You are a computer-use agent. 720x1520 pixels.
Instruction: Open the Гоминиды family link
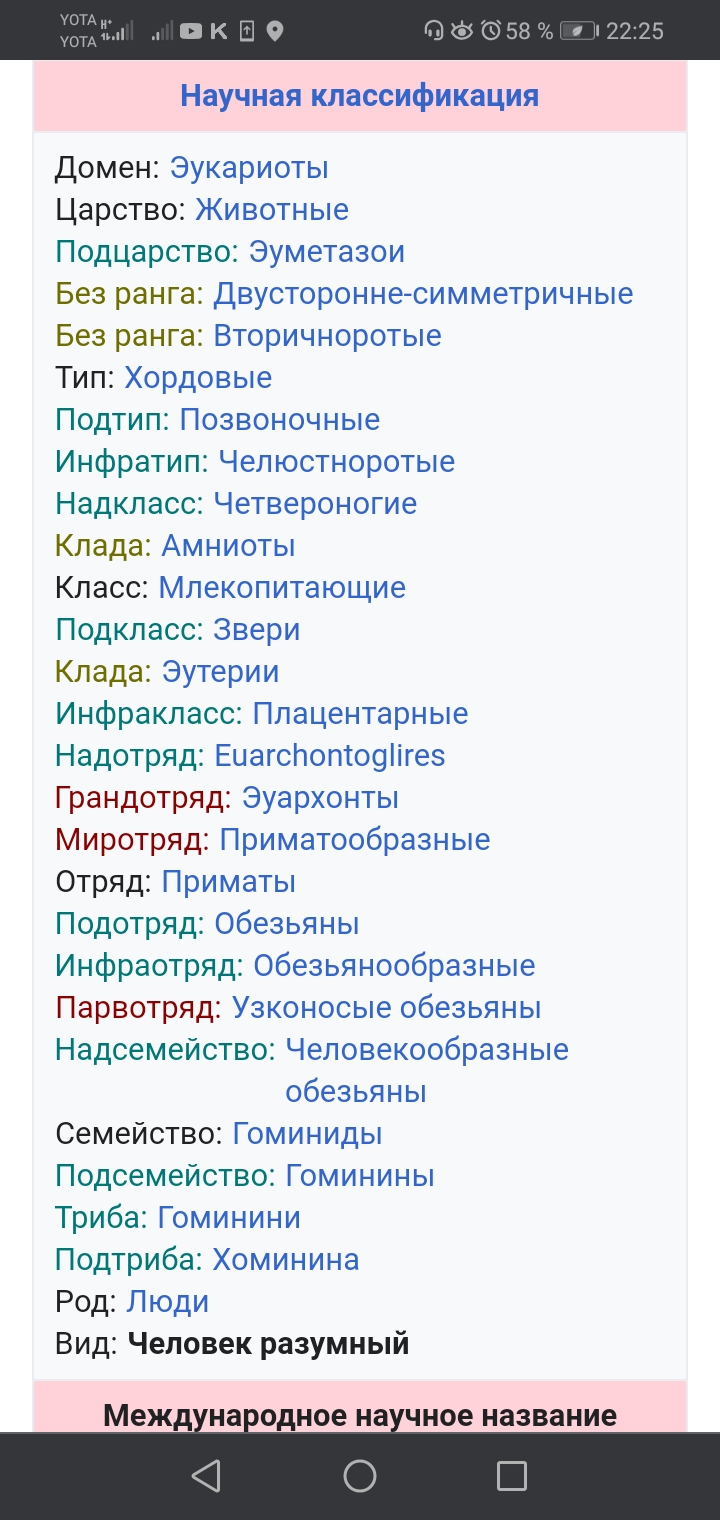coord(308,1134)
